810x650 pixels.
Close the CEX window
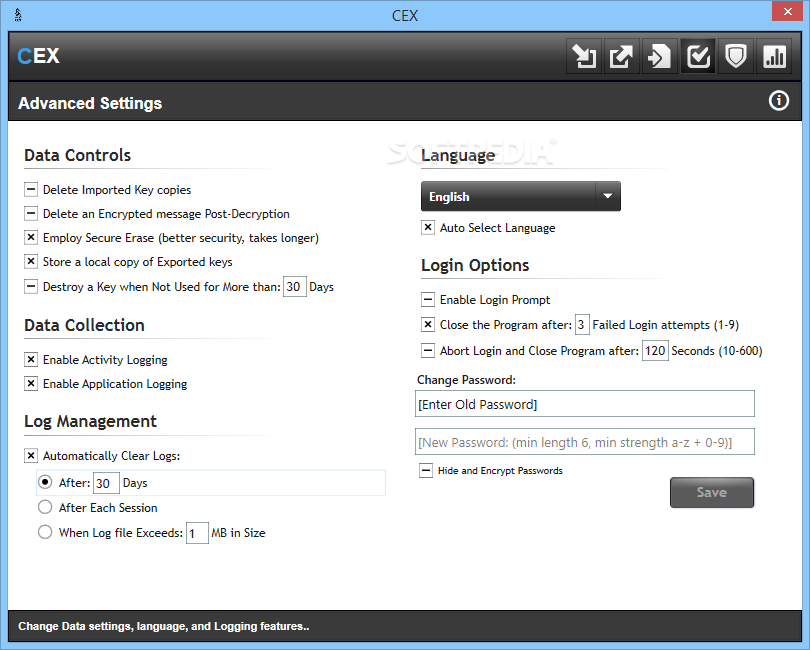pos(787,11)
